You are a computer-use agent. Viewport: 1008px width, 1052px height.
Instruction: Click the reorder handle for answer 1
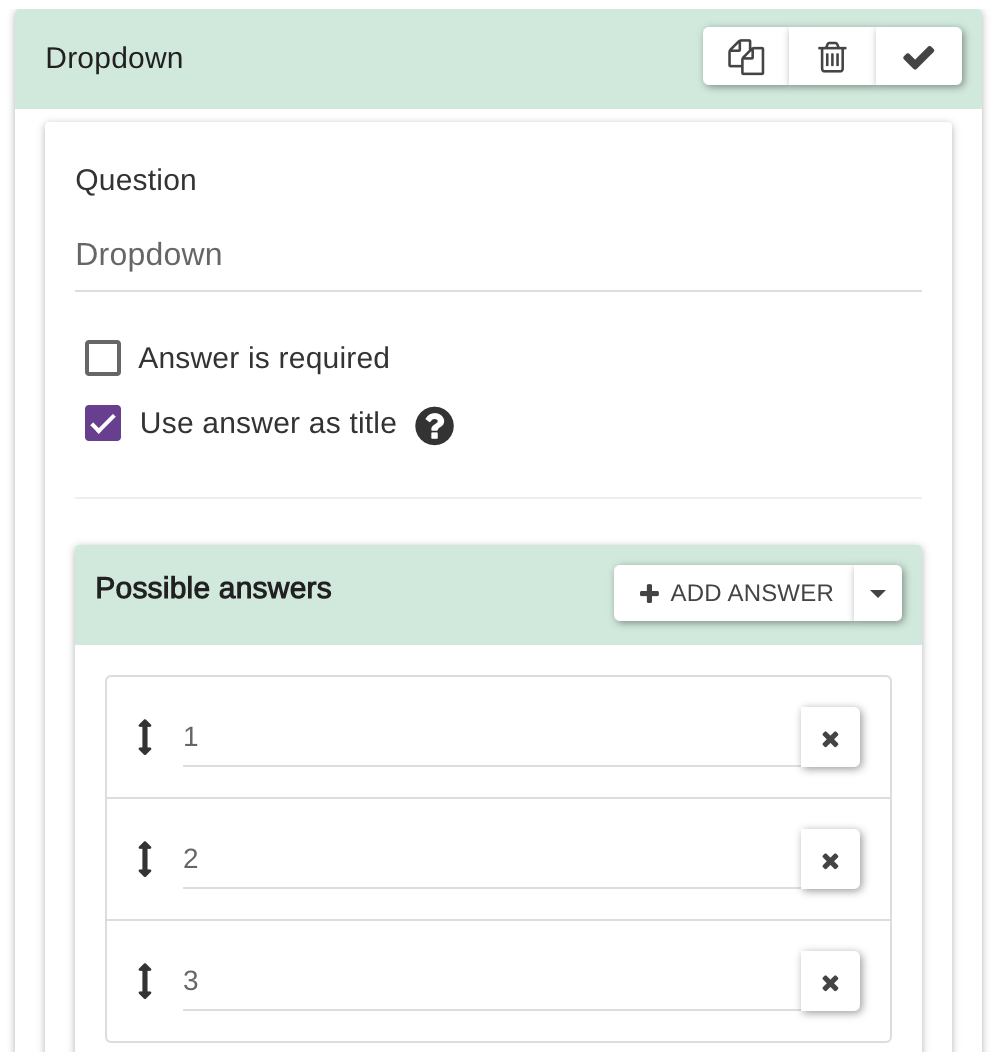145,737
